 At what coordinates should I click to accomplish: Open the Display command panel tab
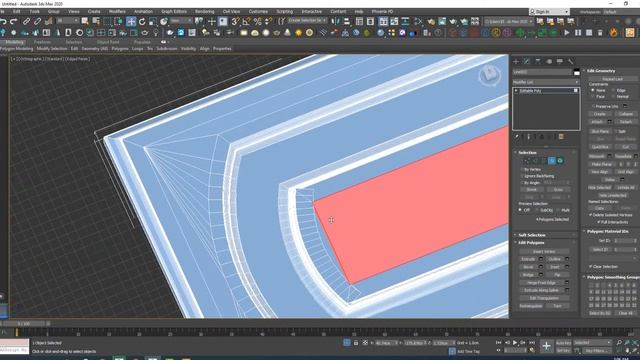pyautogui.click(x=560, y=61)
